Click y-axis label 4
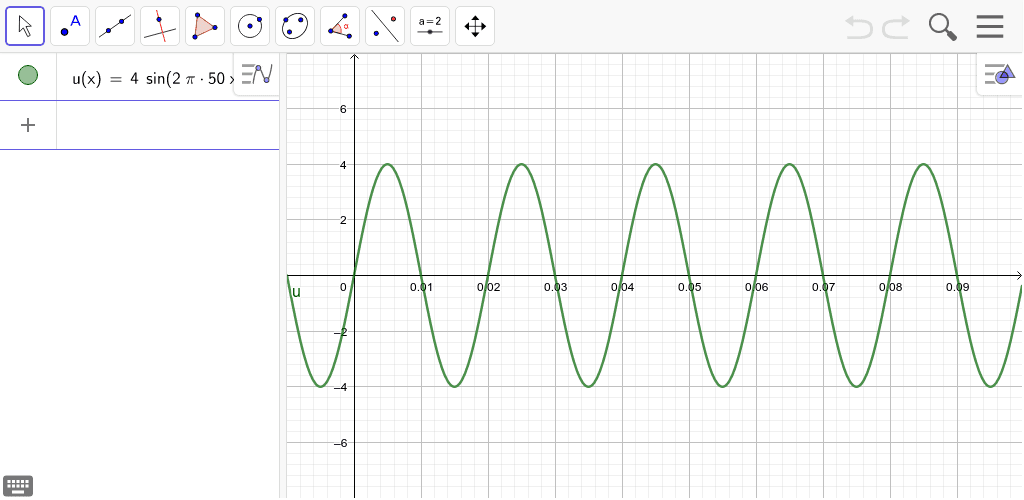The height and width of the screenshot is (500, 1024). (343, 164)
